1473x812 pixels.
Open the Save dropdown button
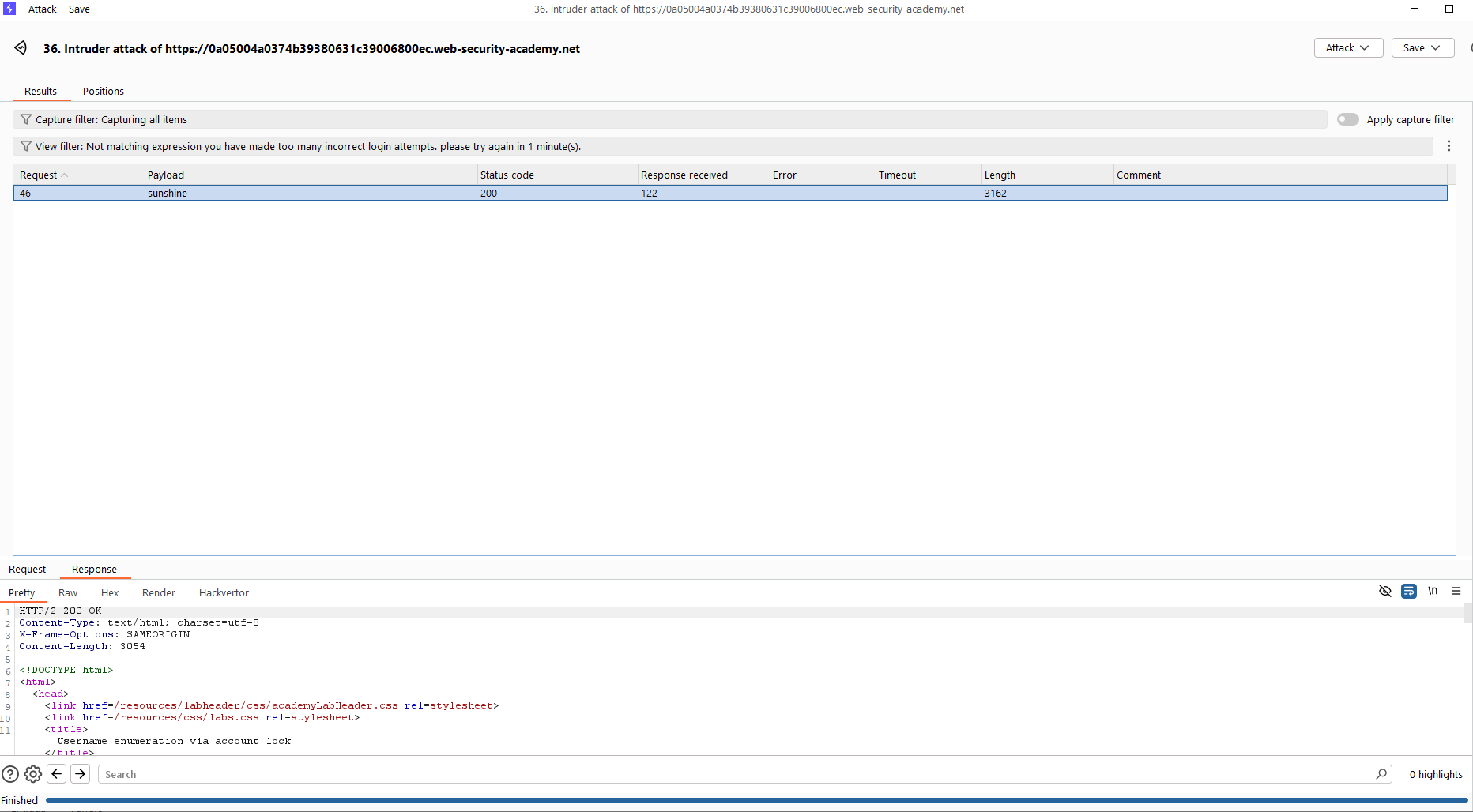1422,48
